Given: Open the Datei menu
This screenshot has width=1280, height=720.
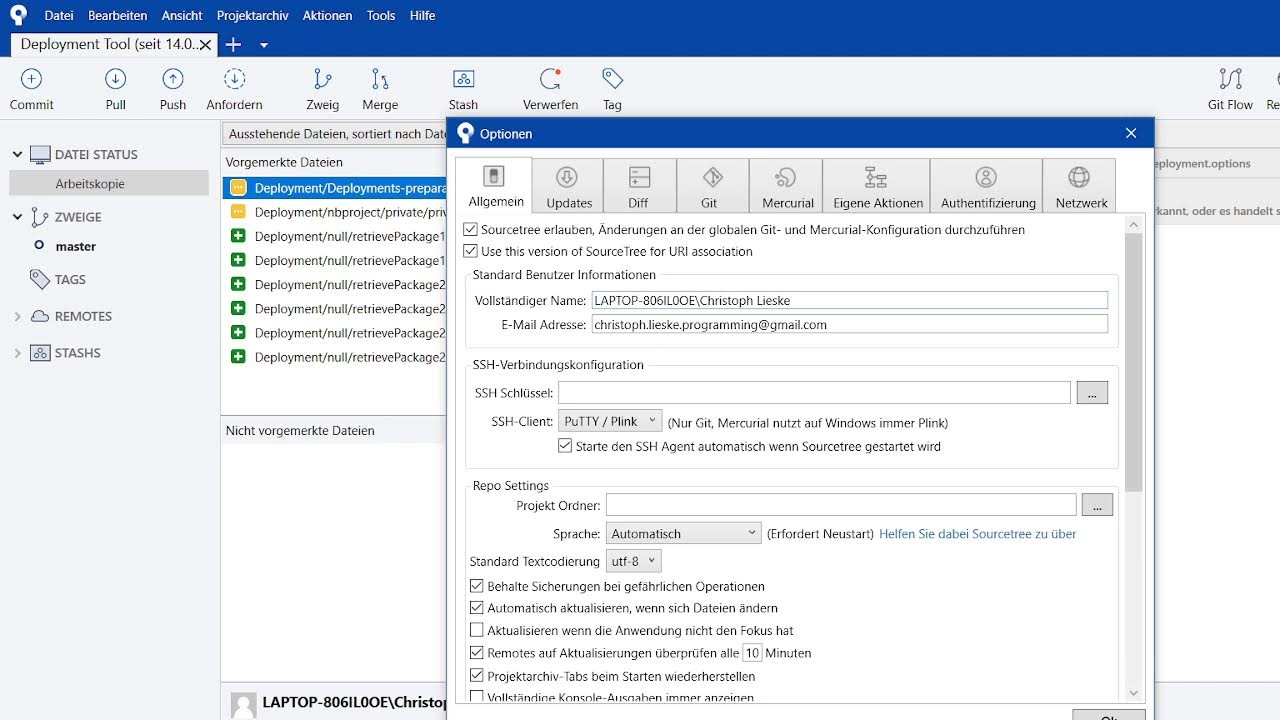Looking at the screenshot, I should (59, 15).
